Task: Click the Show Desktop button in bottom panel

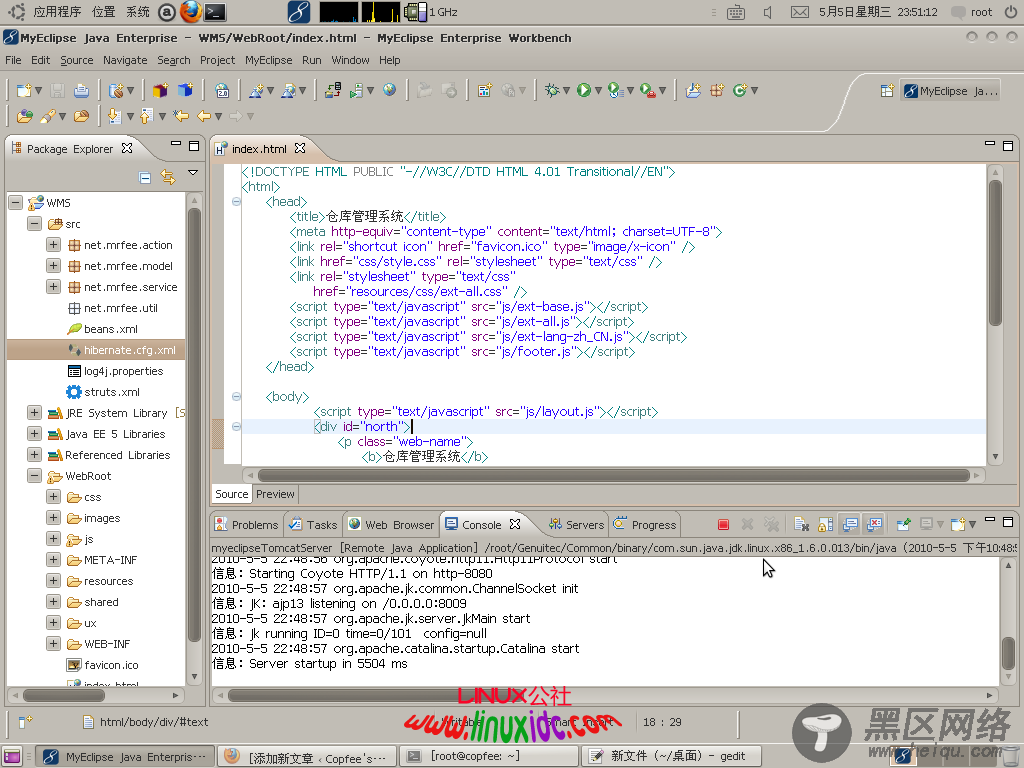Action: coord(12,757)
